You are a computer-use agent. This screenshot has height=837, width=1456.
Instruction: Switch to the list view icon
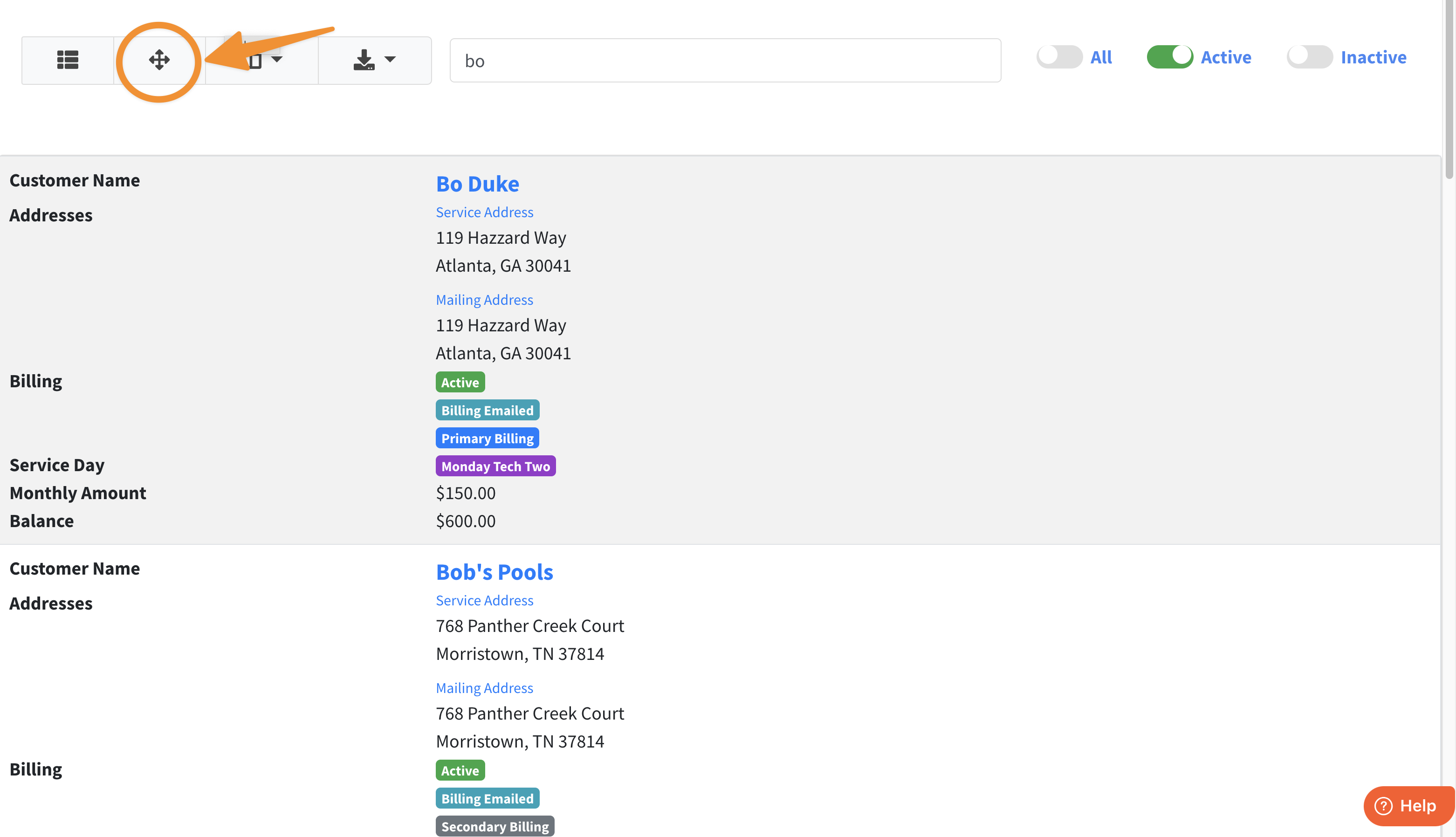click(x=67, y=60)
